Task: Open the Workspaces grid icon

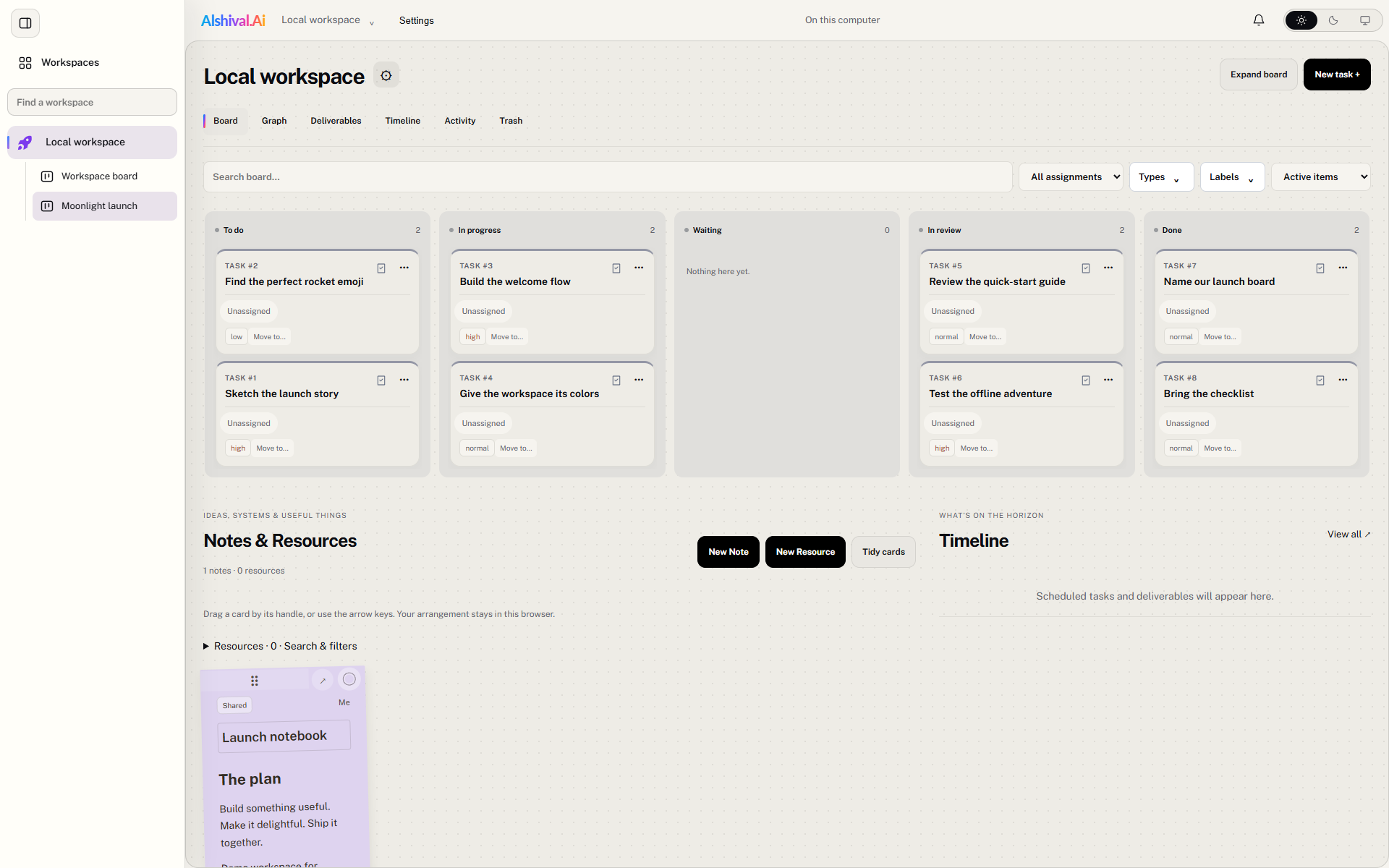Action: (x=25, y=63)
